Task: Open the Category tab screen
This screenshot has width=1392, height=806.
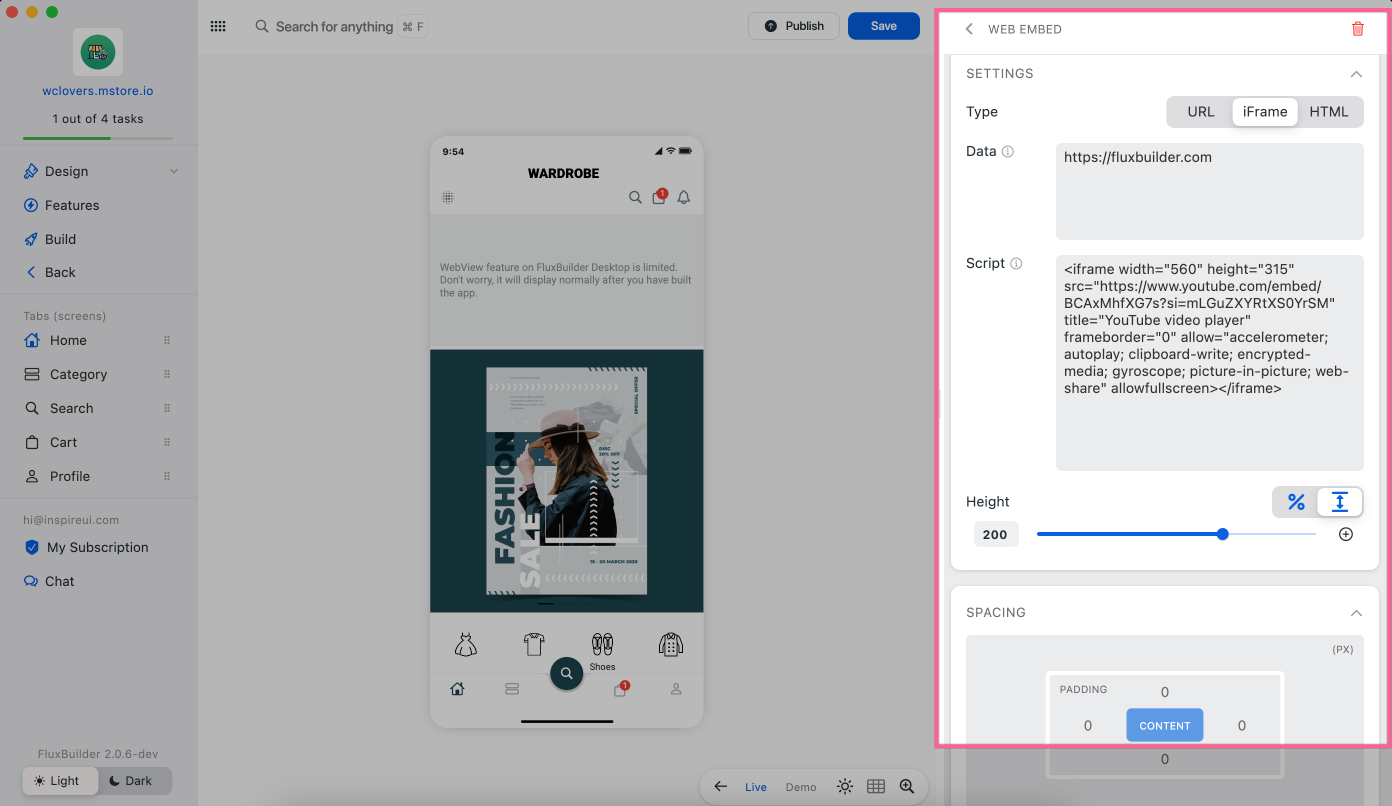Action: [x=78, y=374]
